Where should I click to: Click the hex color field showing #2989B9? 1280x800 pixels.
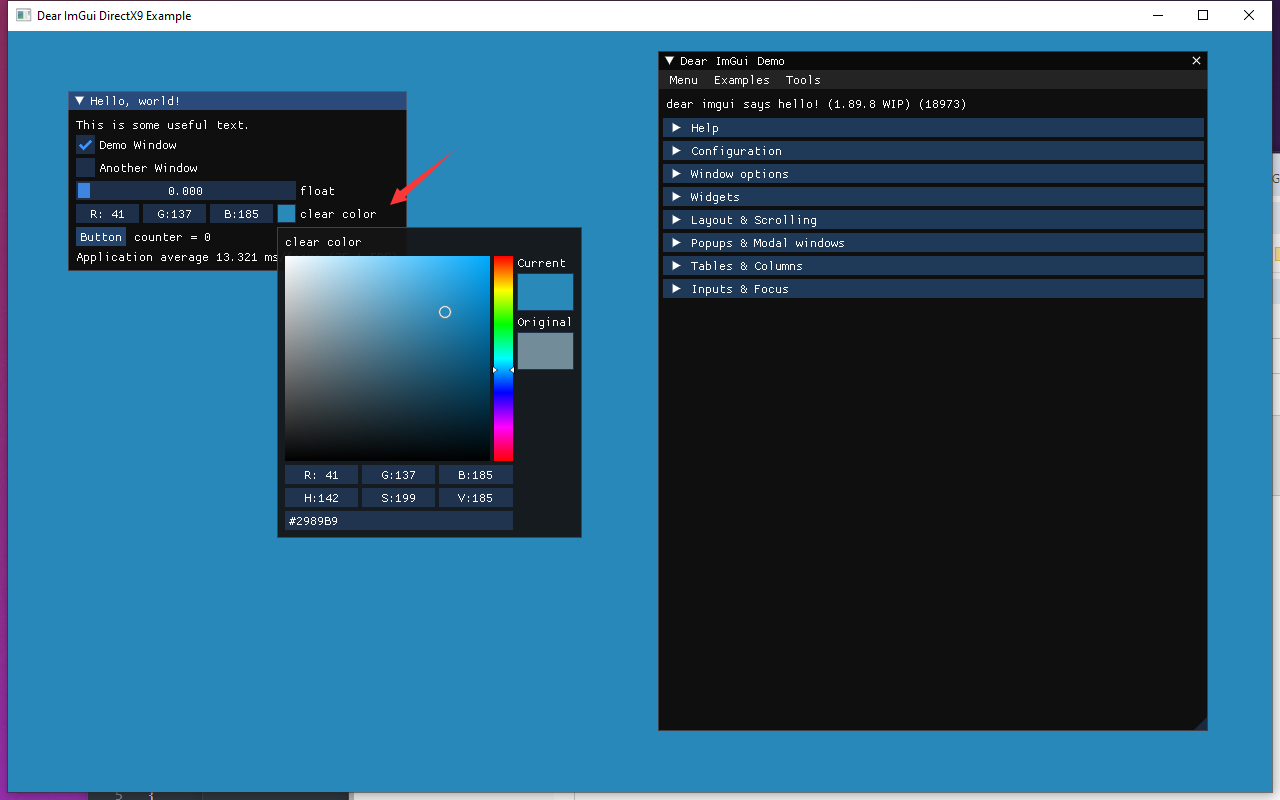coord(397,520)
